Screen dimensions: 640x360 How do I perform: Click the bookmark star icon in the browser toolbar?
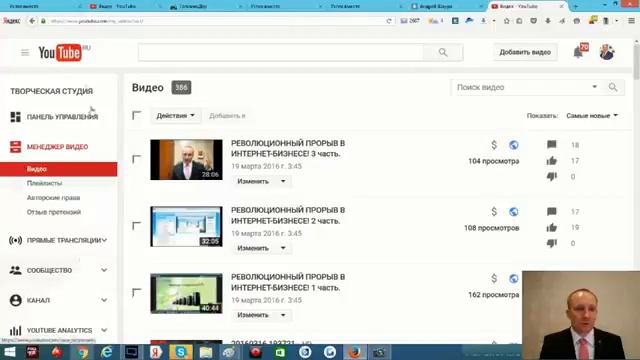click(x=507, y=21)
